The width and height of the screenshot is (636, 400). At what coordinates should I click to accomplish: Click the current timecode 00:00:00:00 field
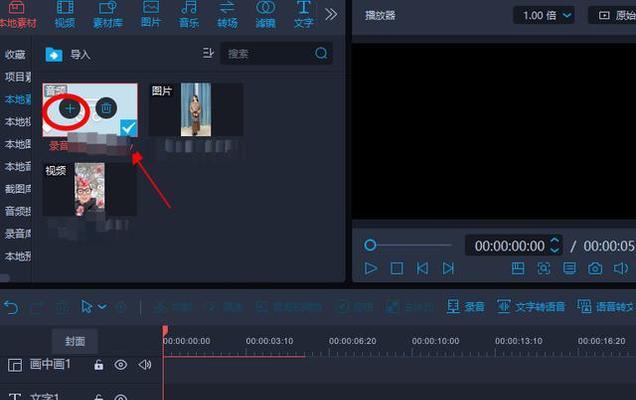pos(509,246)
